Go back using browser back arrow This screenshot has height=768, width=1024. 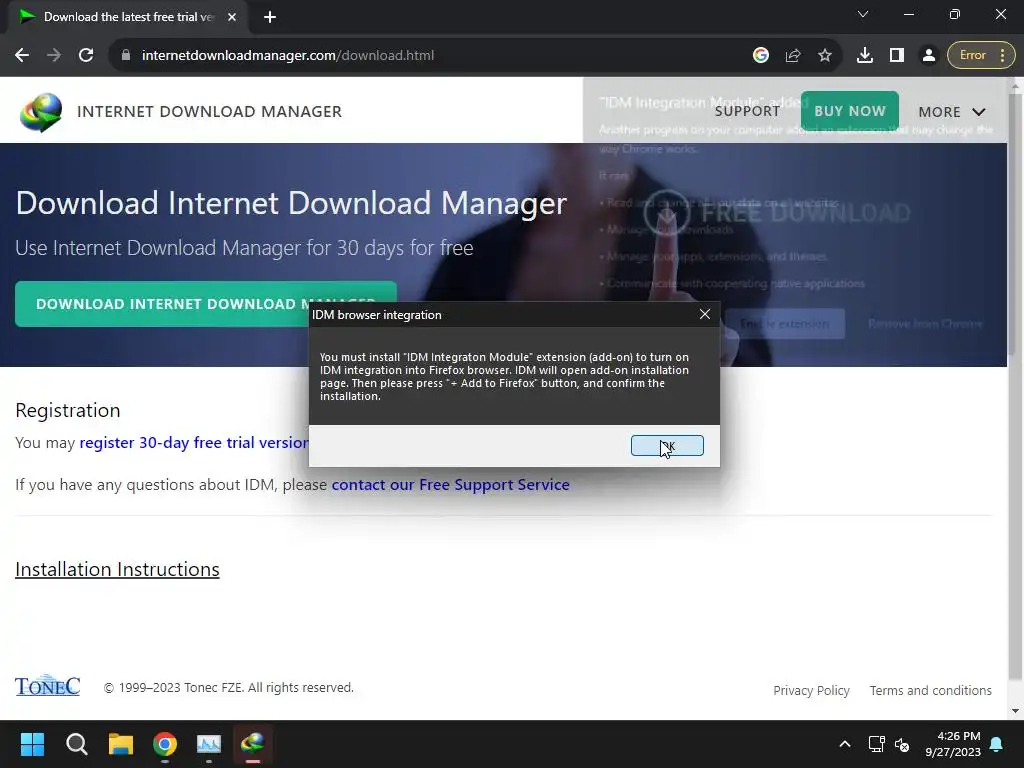(x=22, y=56)
